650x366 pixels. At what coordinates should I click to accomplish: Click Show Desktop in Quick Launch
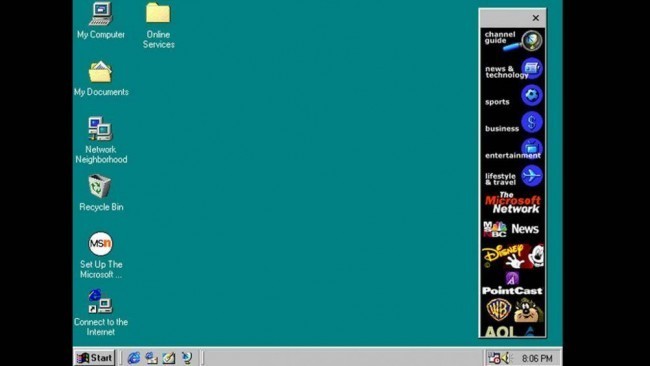click(x=169, y=358)
